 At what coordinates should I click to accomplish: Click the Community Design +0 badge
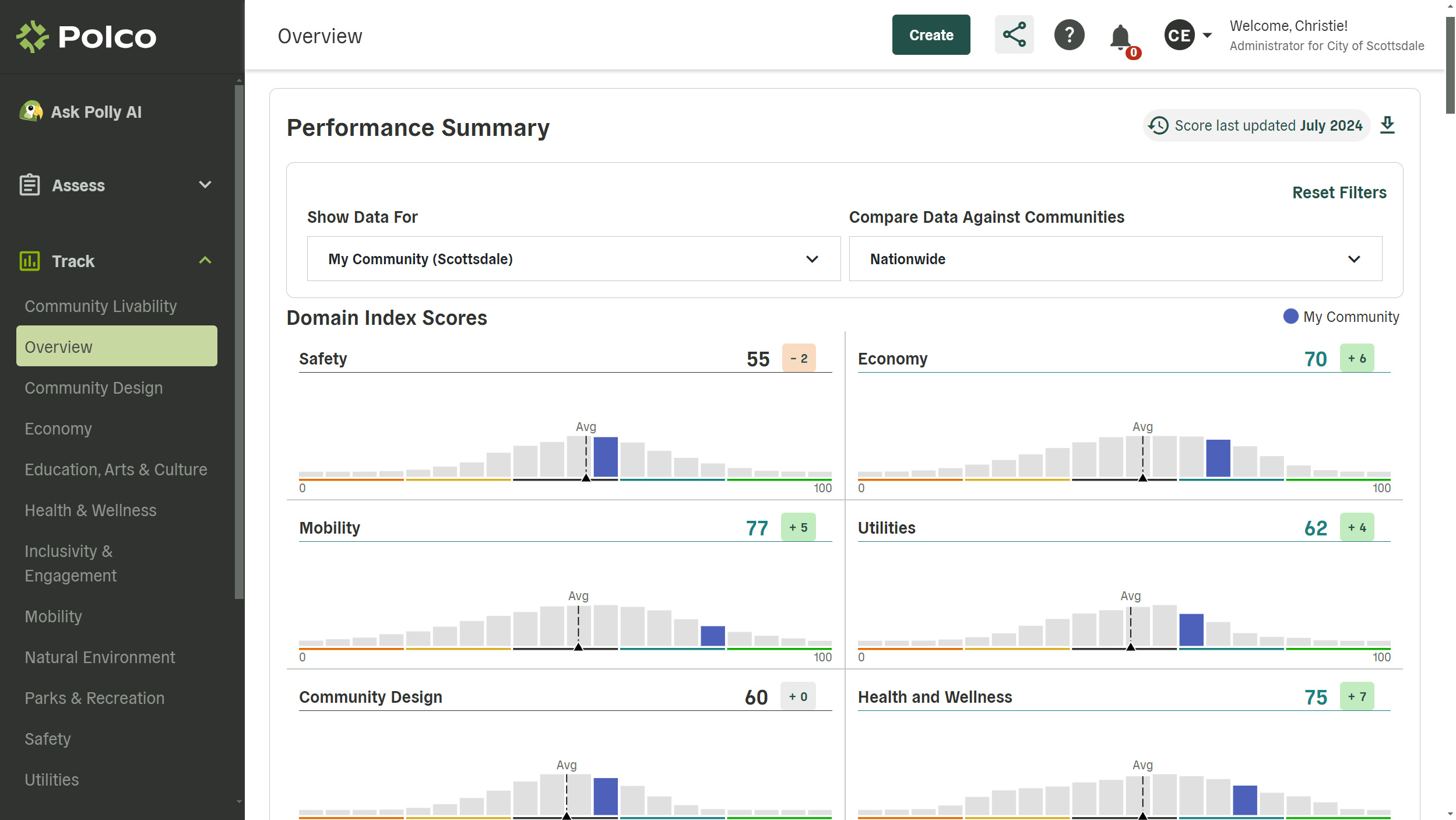click(x=799, y=696)
